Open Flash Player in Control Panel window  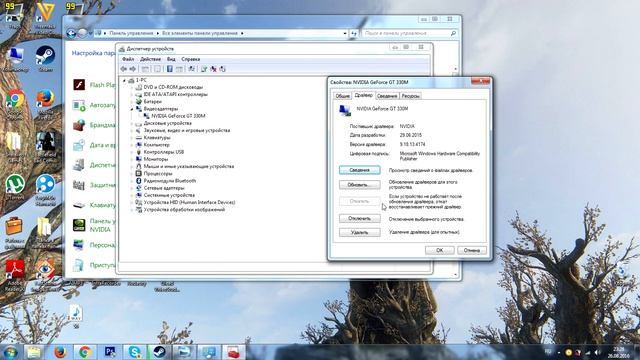point(94,85)
